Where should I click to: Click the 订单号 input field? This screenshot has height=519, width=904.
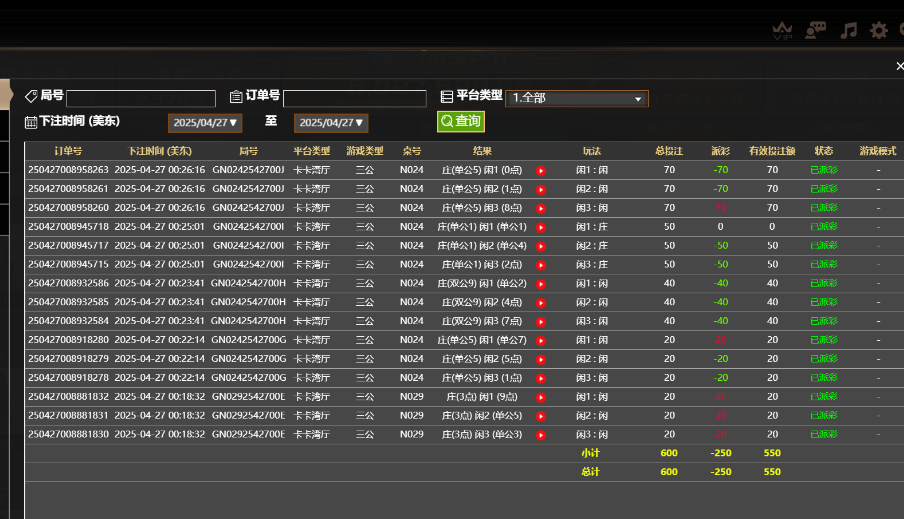pos(354,98)
